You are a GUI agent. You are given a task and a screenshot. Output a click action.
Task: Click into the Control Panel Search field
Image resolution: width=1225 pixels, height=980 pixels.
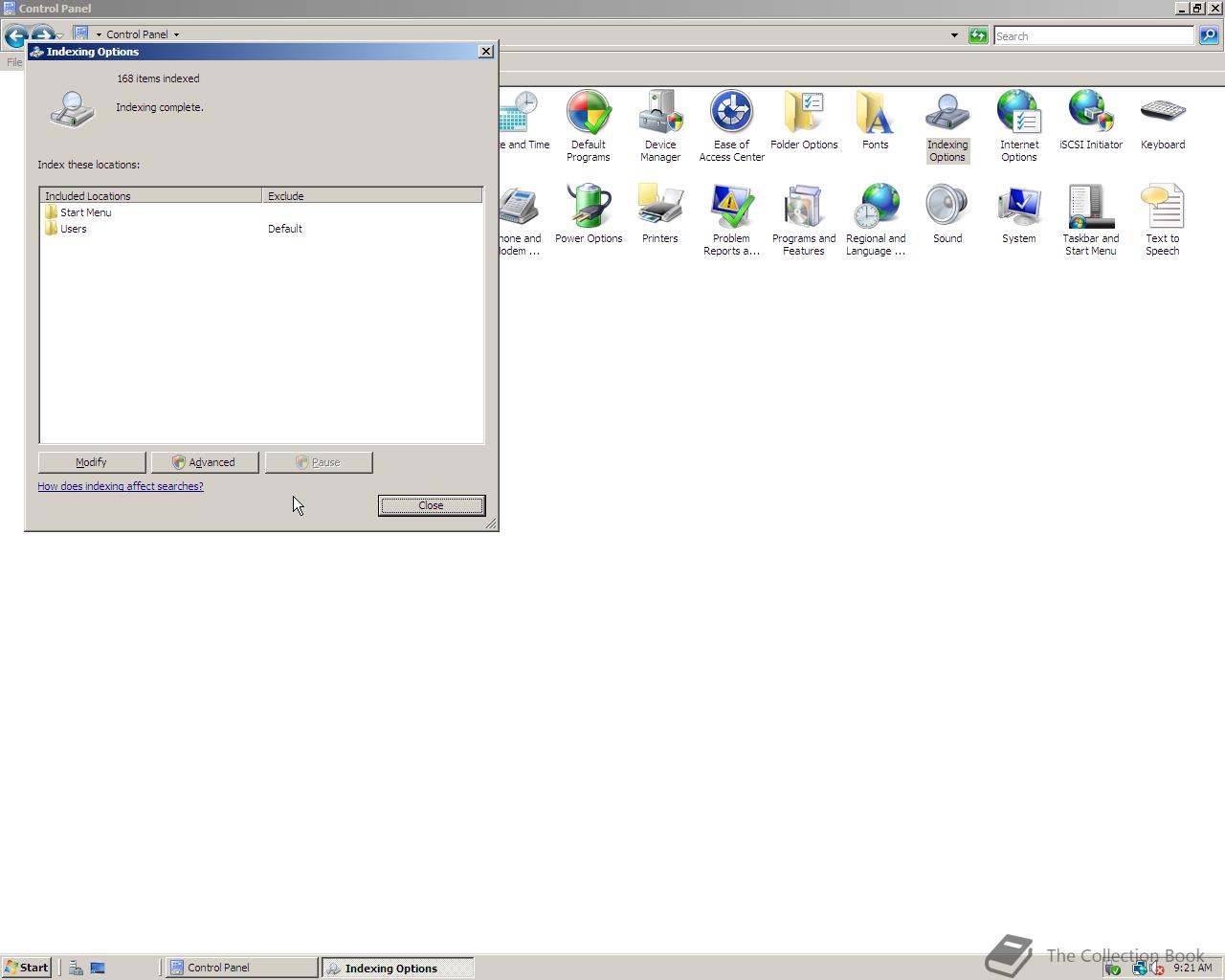(1094, 36)
